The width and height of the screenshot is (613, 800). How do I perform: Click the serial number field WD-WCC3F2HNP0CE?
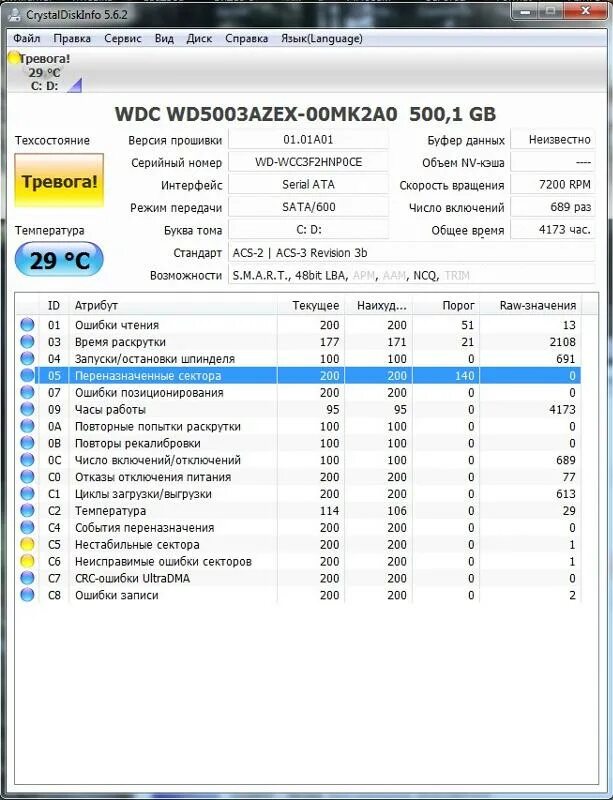[308, 162]
